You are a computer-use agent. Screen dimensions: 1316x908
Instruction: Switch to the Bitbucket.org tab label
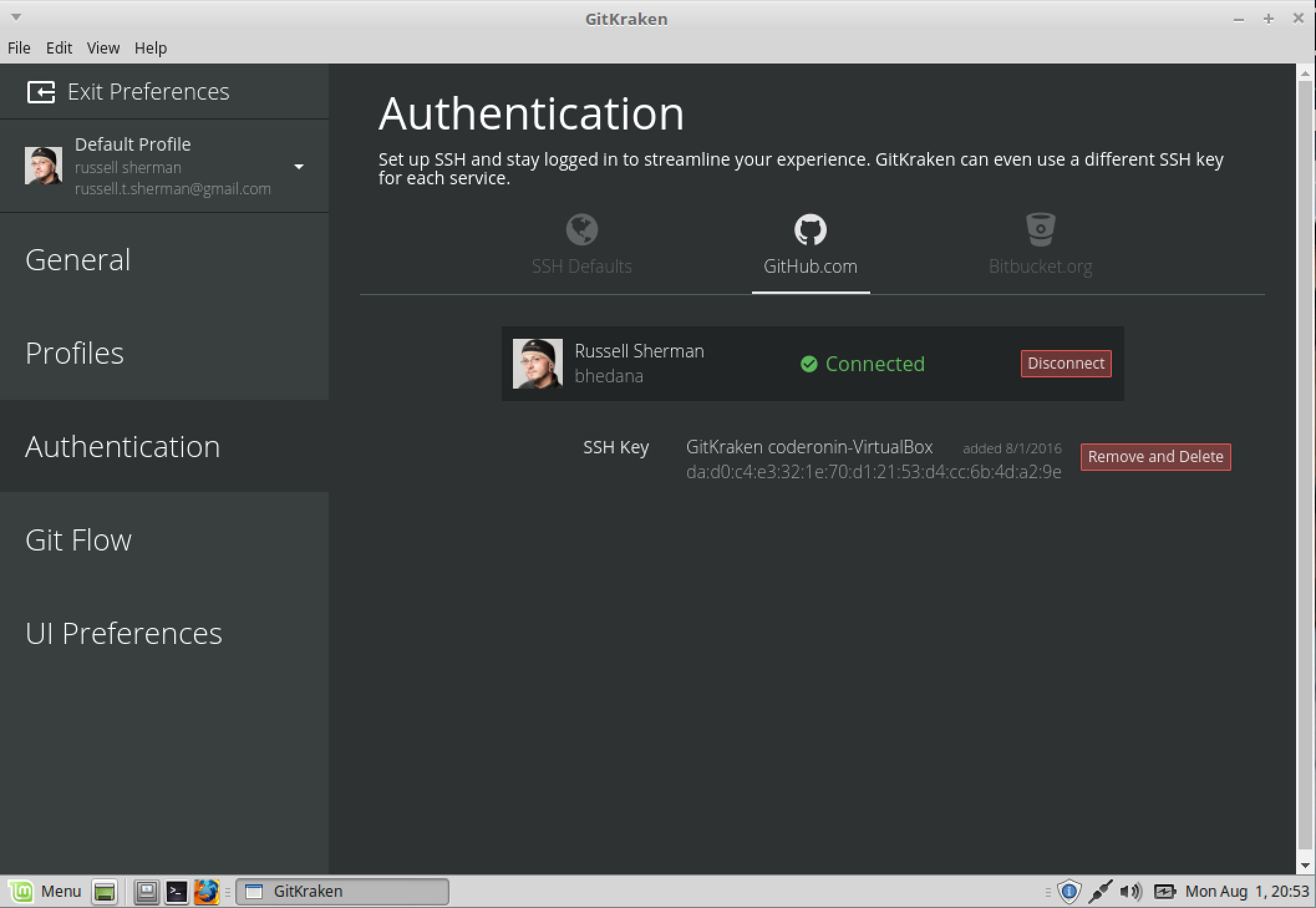coord(1040,267)
